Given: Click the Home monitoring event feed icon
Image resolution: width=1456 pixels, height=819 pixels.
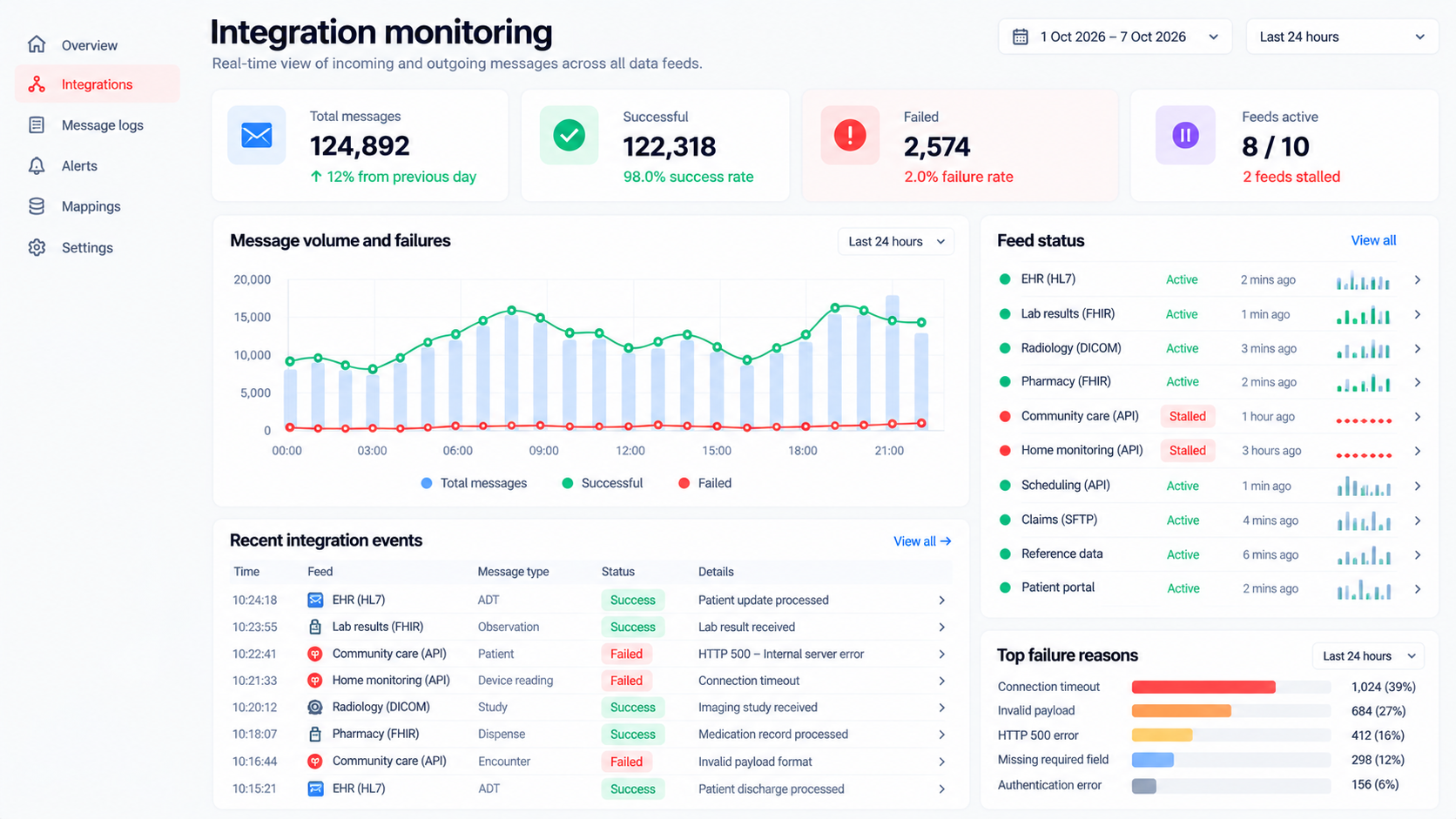Looking at the screenshot, I should click(315, 681).
